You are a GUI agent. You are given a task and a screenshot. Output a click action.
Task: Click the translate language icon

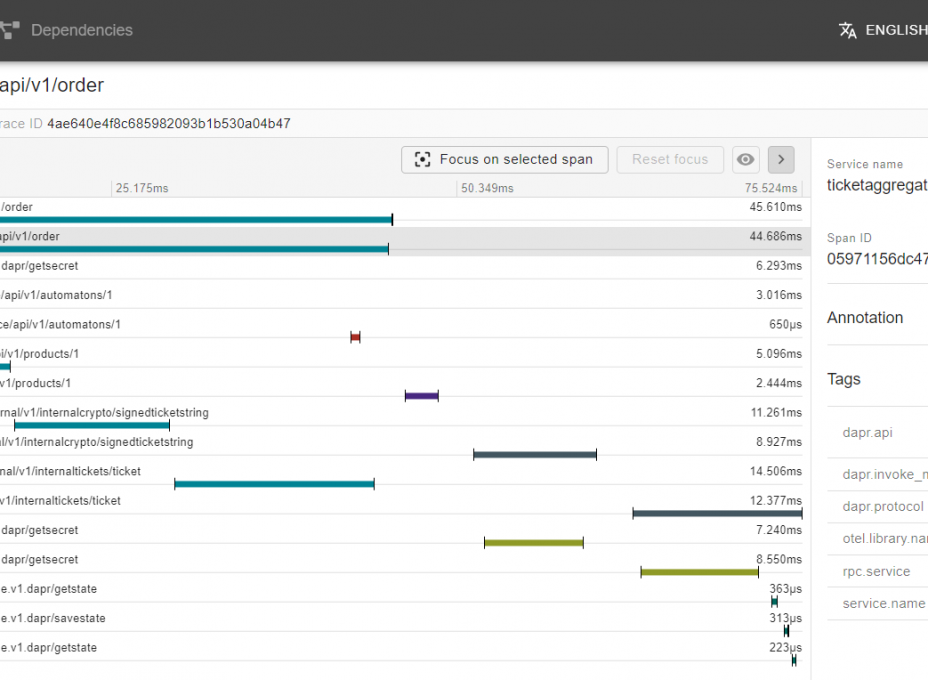pos(848,30)
